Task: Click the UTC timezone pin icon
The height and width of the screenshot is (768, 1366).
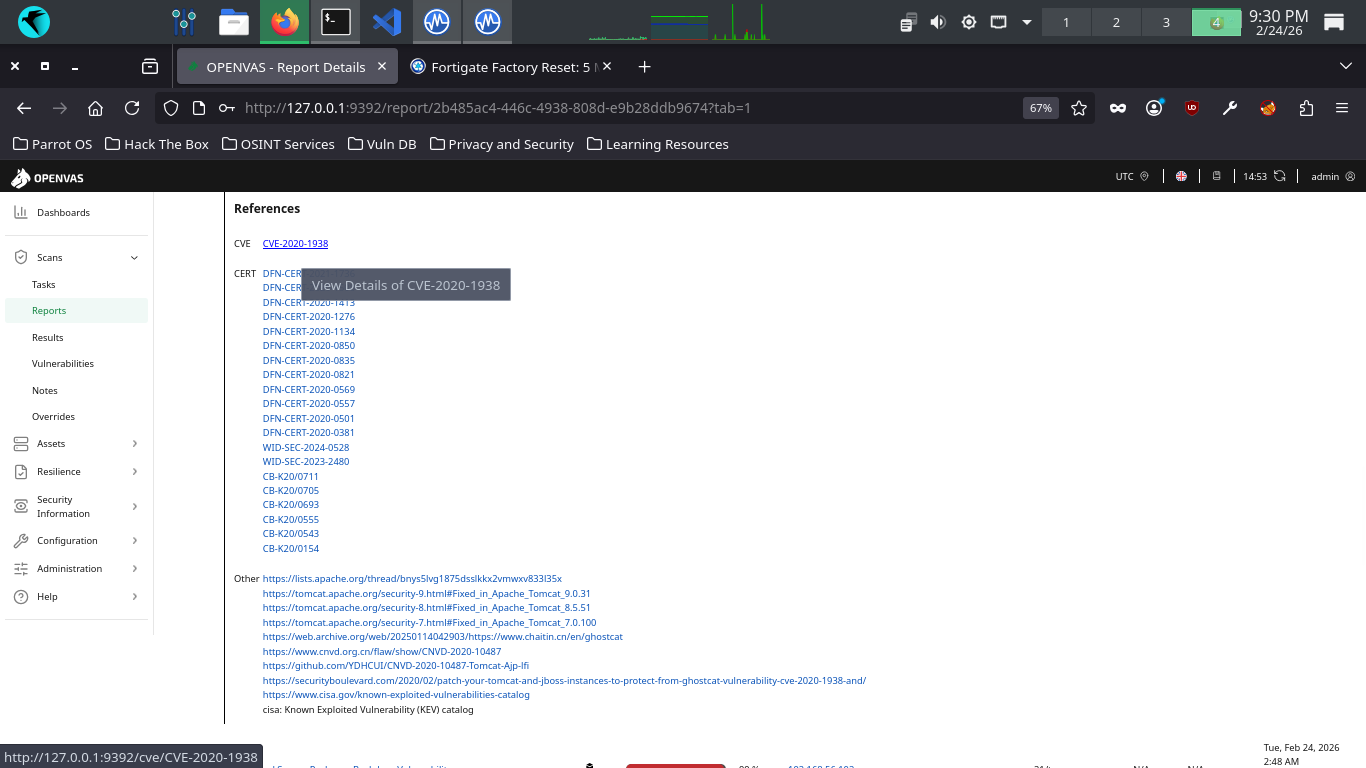Action: pyautogui.click(x=1145, y=177)
